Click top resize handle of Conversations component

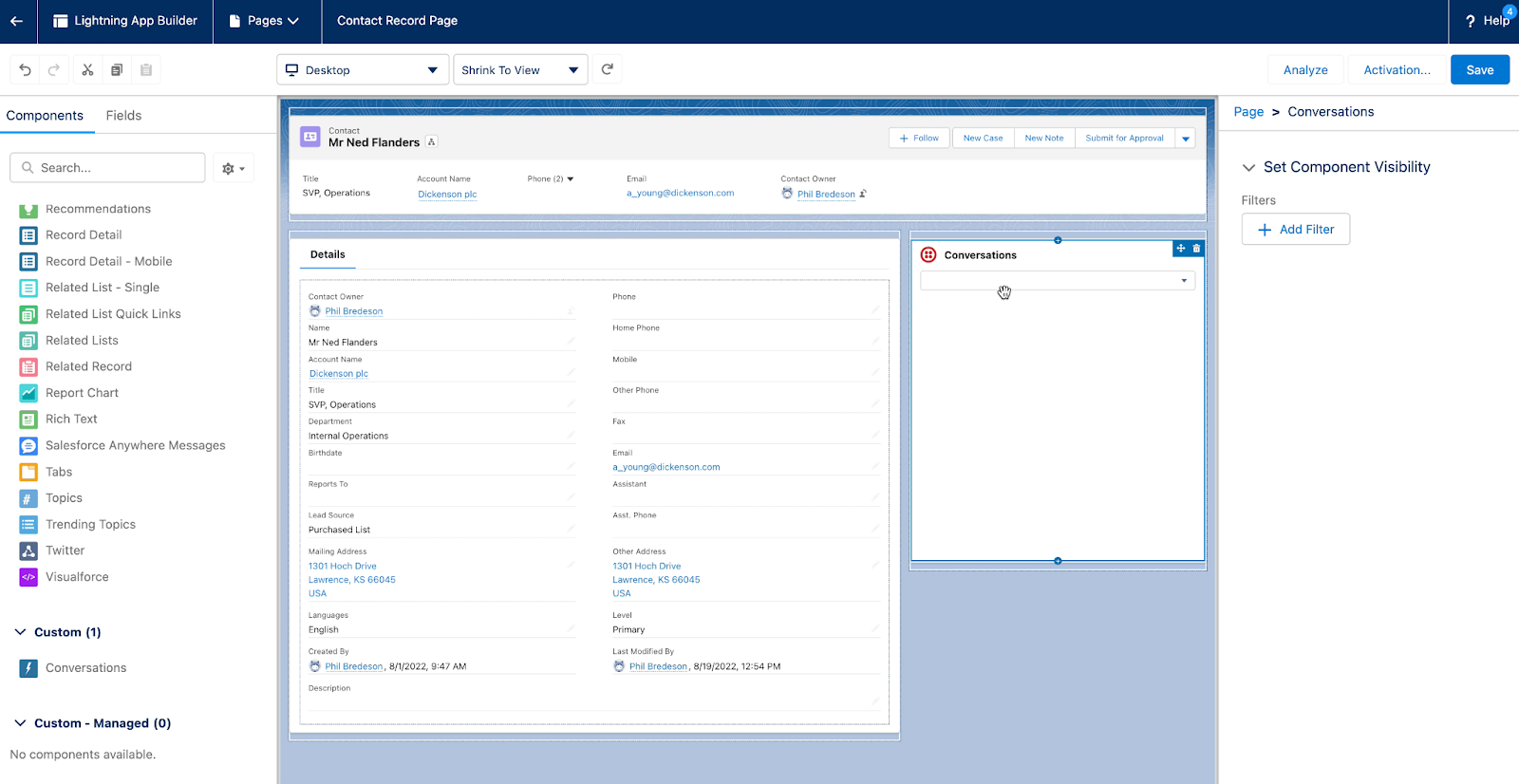pyautogui.click(x=1058, y=240)
